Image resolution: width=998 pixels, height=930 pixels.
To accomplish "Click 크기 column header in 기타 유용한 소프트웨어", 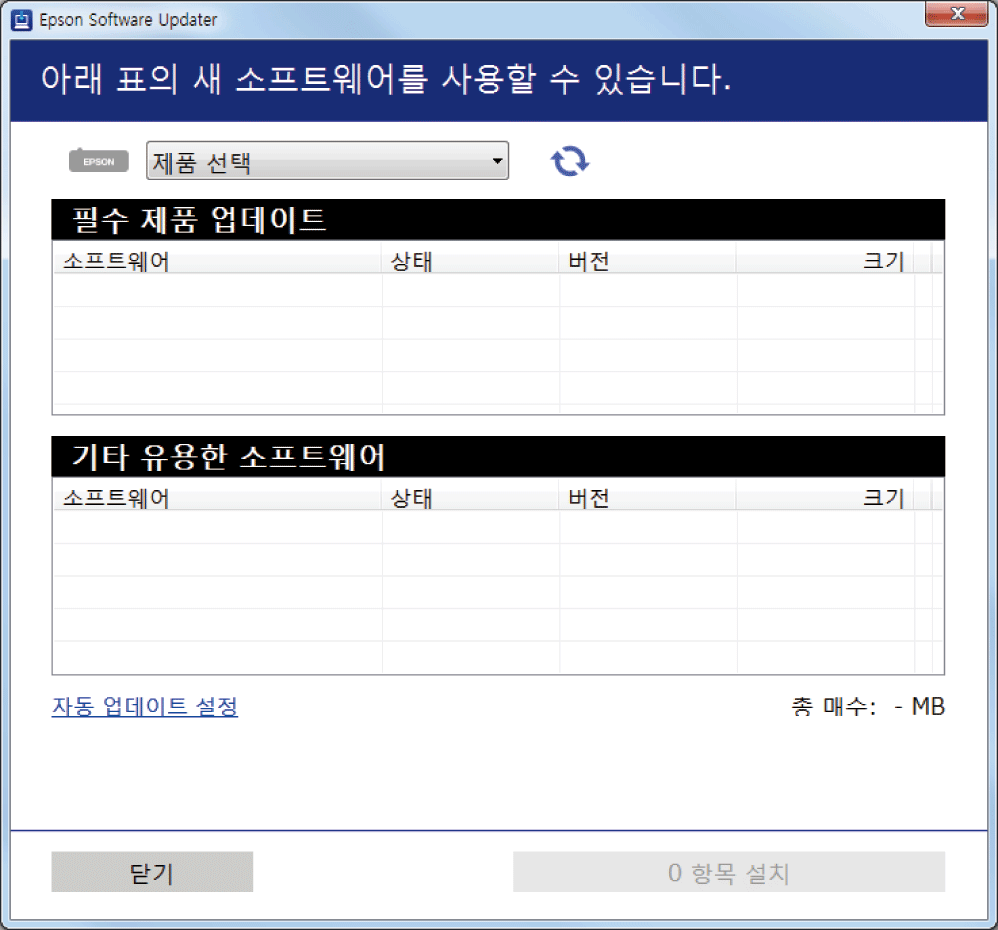I will 825,498.
